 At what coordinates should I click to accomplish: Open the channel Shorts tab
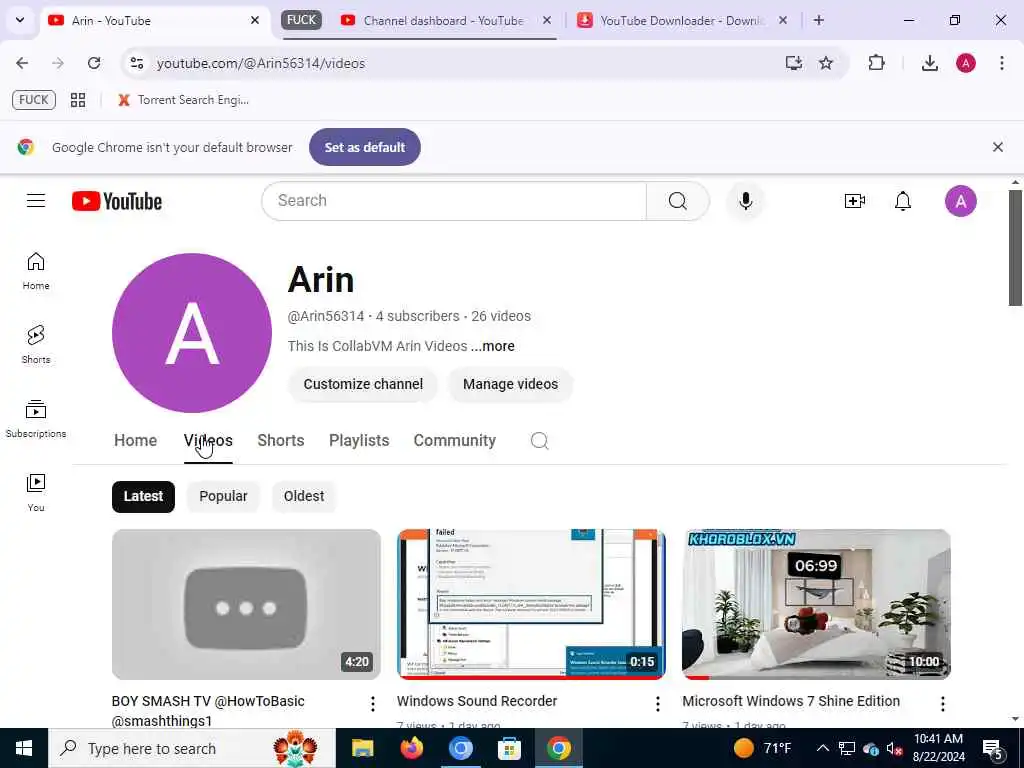coord(281,441)
